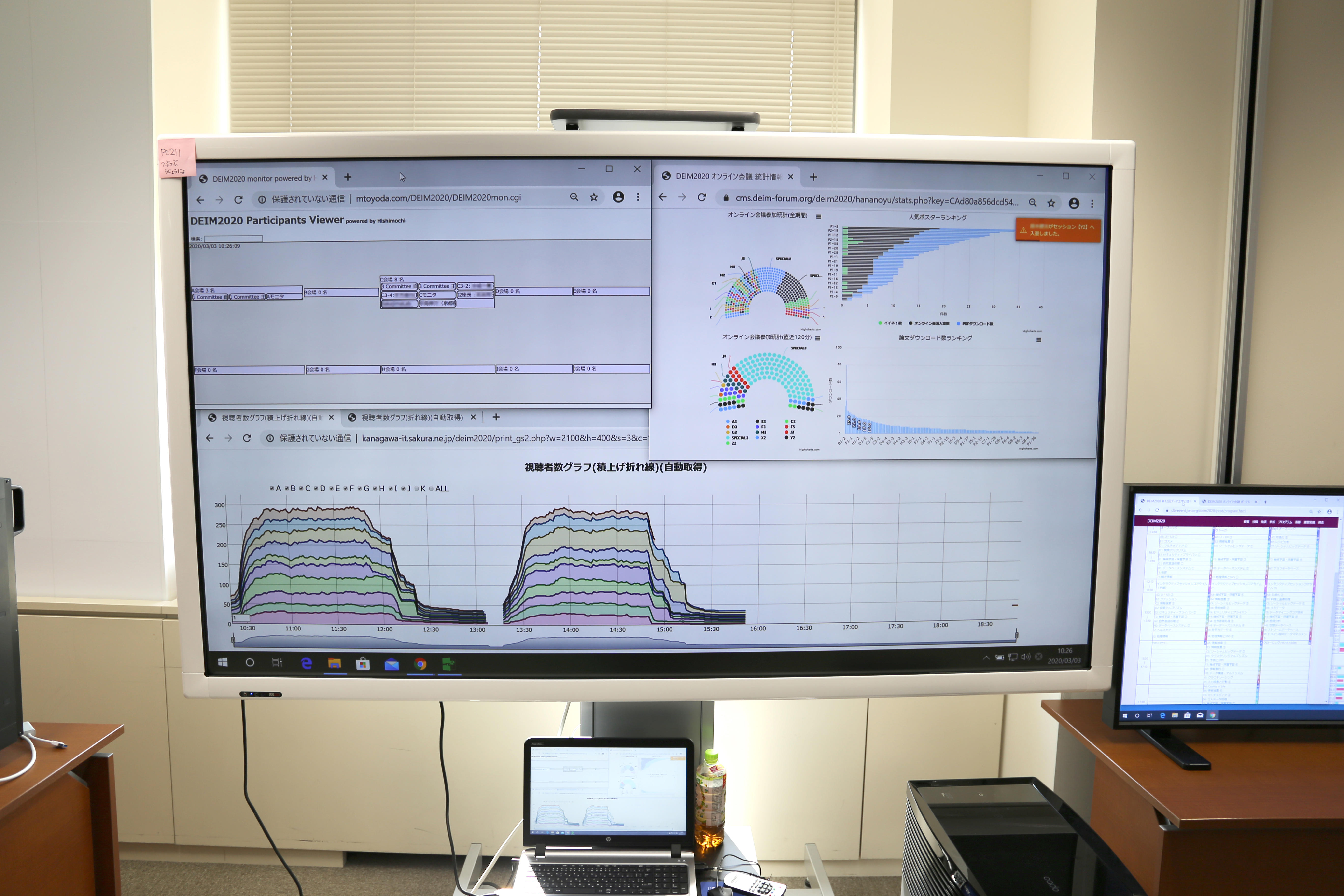Reload the cms.deim-forum.org stats page
The width and height of the screenshot is (1344, 896).
coord(702,197)
